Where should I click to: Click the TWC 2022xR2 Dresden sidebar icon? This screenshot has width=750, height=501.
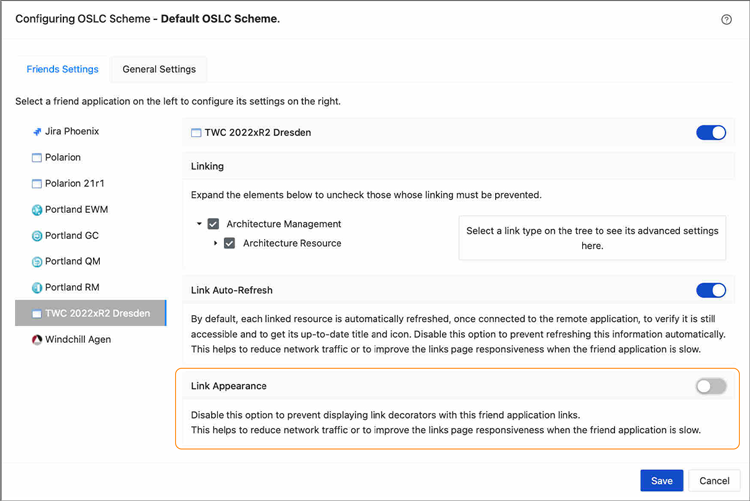coord(37,314)
